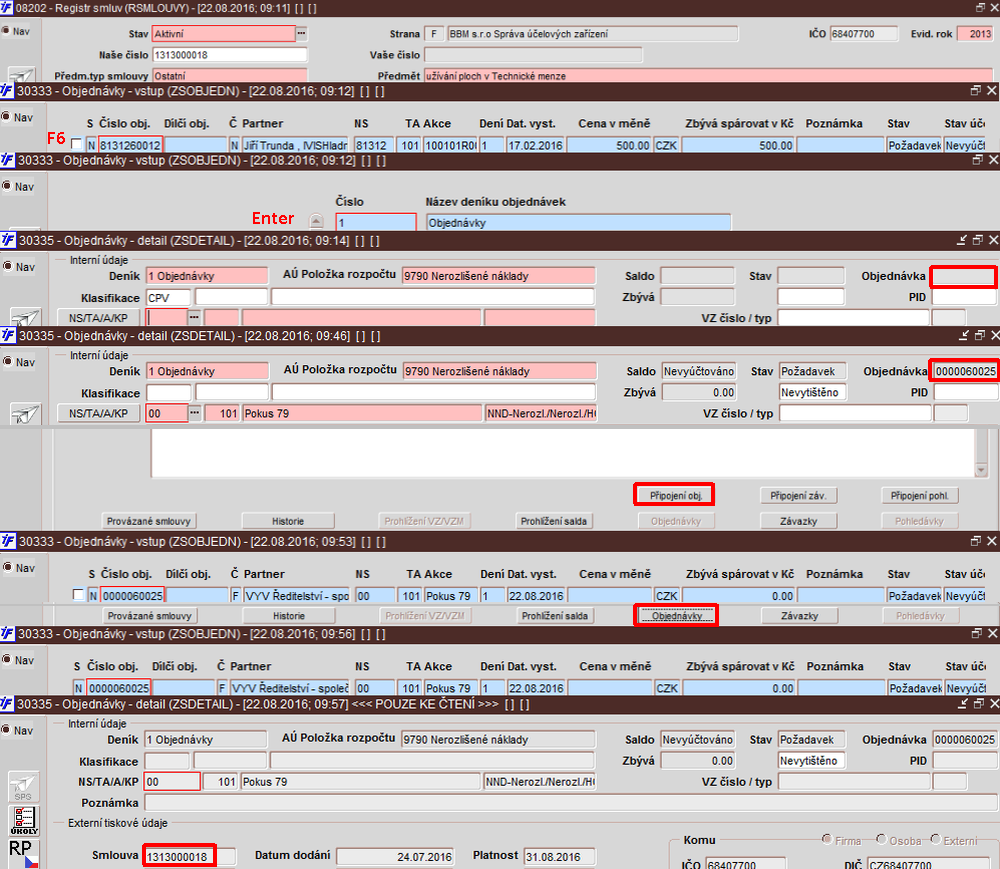Click Historie button in the 09:53 window
1000x869 pixels.
pyautogui.click(x=288, y=615)
